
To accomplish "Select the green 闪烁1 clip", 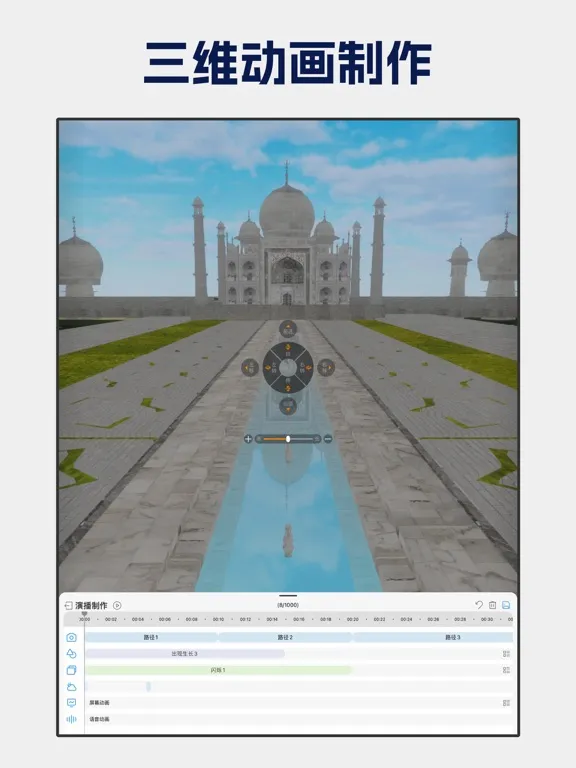I will (x=218, y=670).
